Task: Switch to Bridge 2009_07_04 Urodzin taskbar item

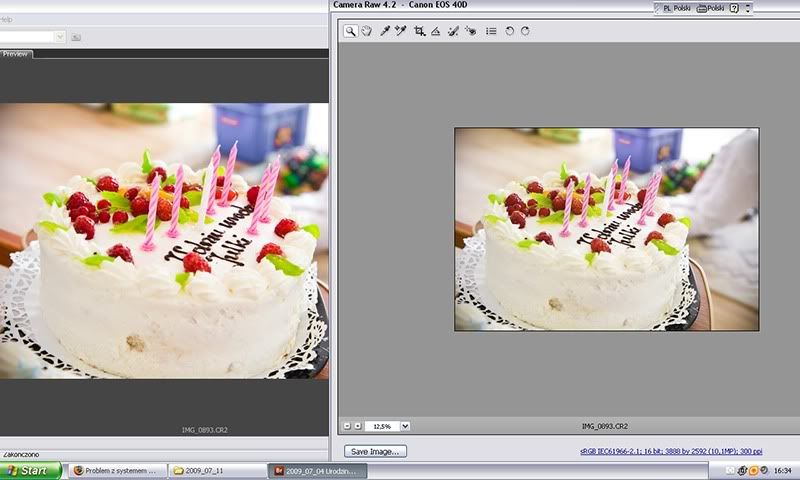Action: click(318, 470)
